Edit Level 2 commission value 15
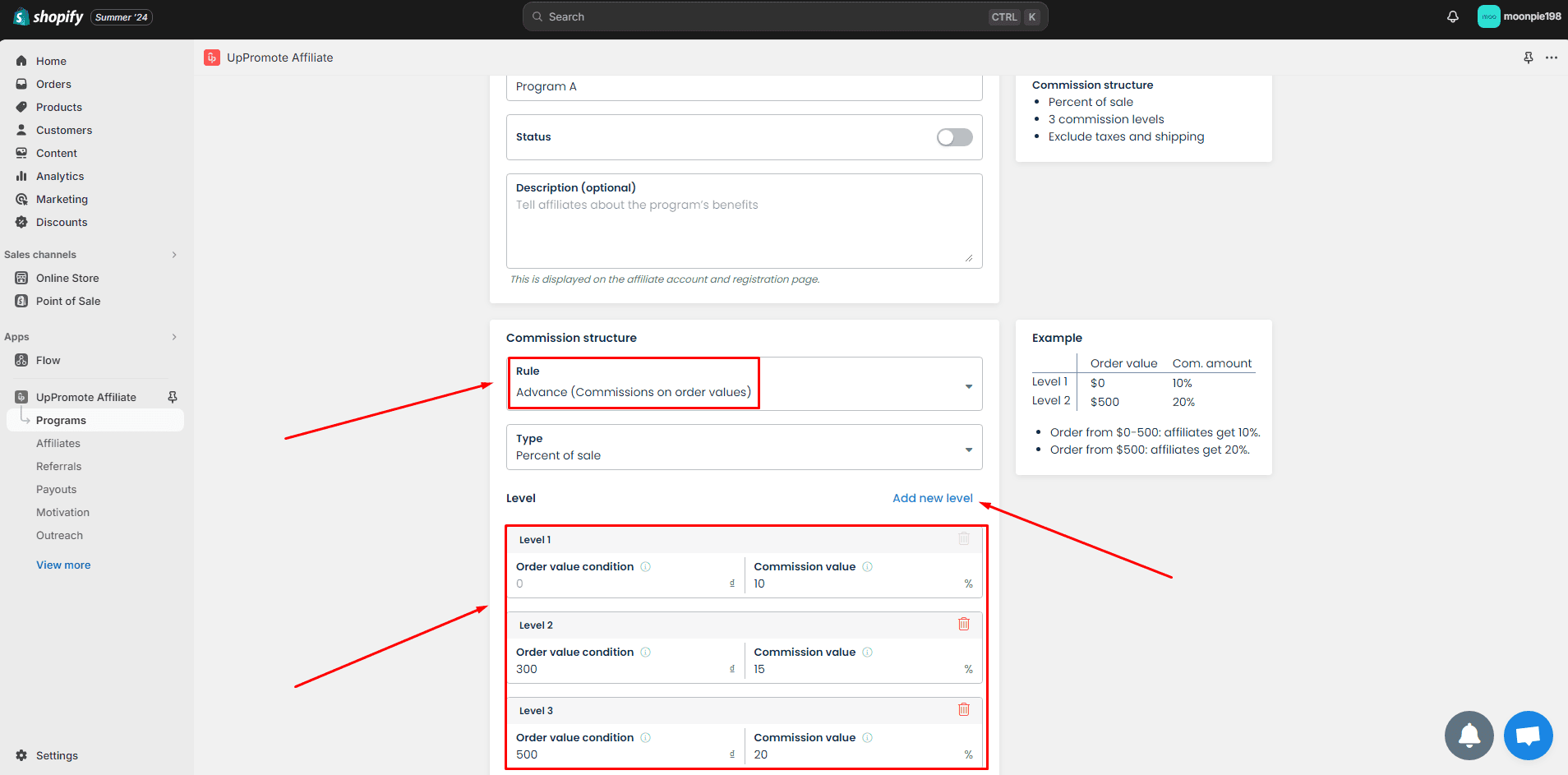This screenshot has height=775, width=1568. (863, 669)
